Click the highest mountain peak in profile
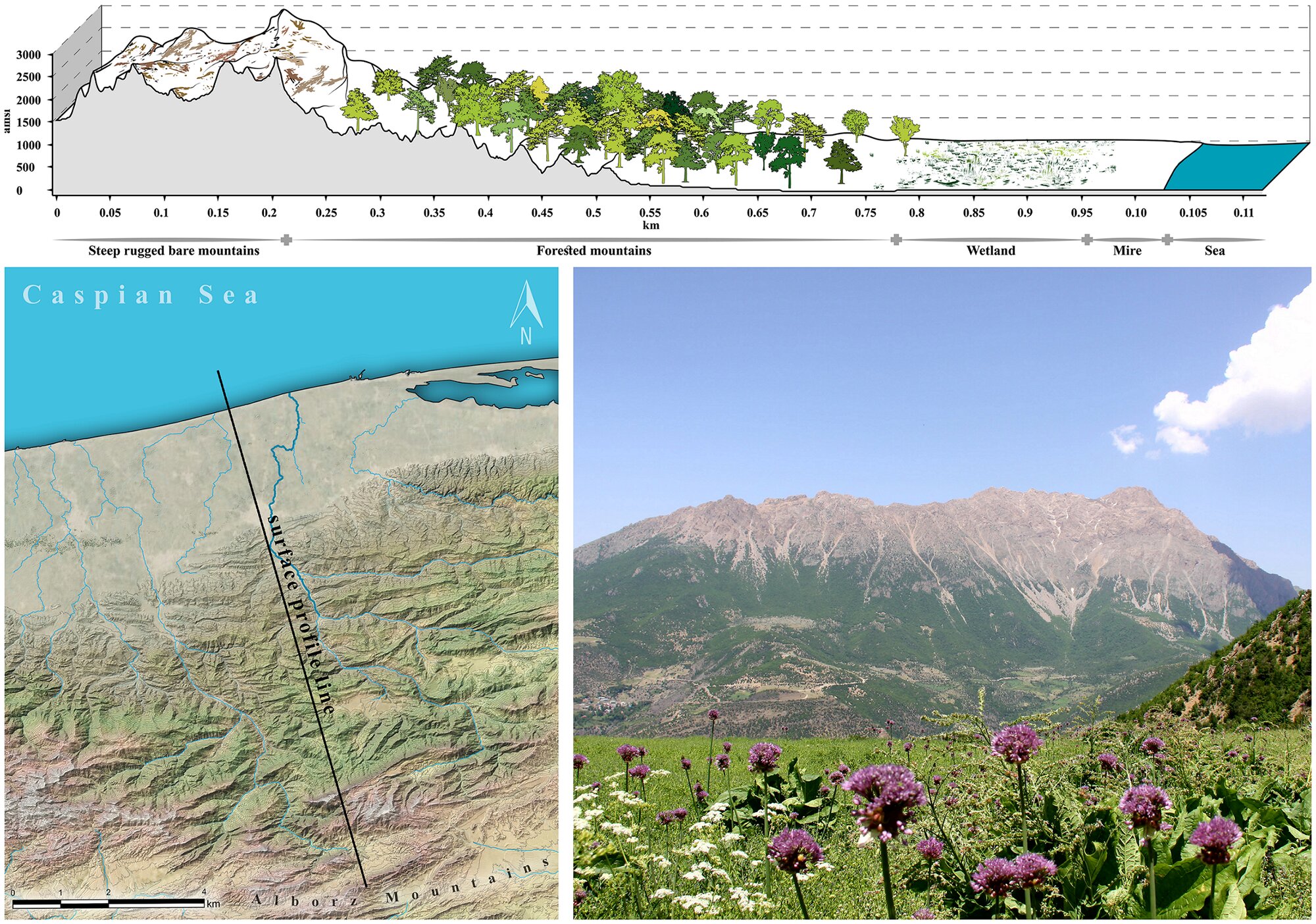Image resolution: width=1316 pixels, height=924 pixels. point(284,11)
